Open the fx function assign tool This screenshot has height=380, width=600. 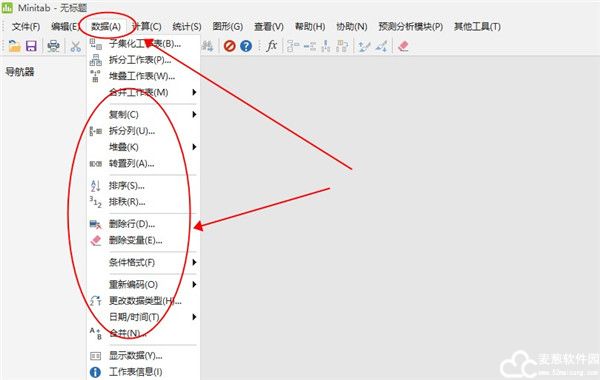[271, 46]
